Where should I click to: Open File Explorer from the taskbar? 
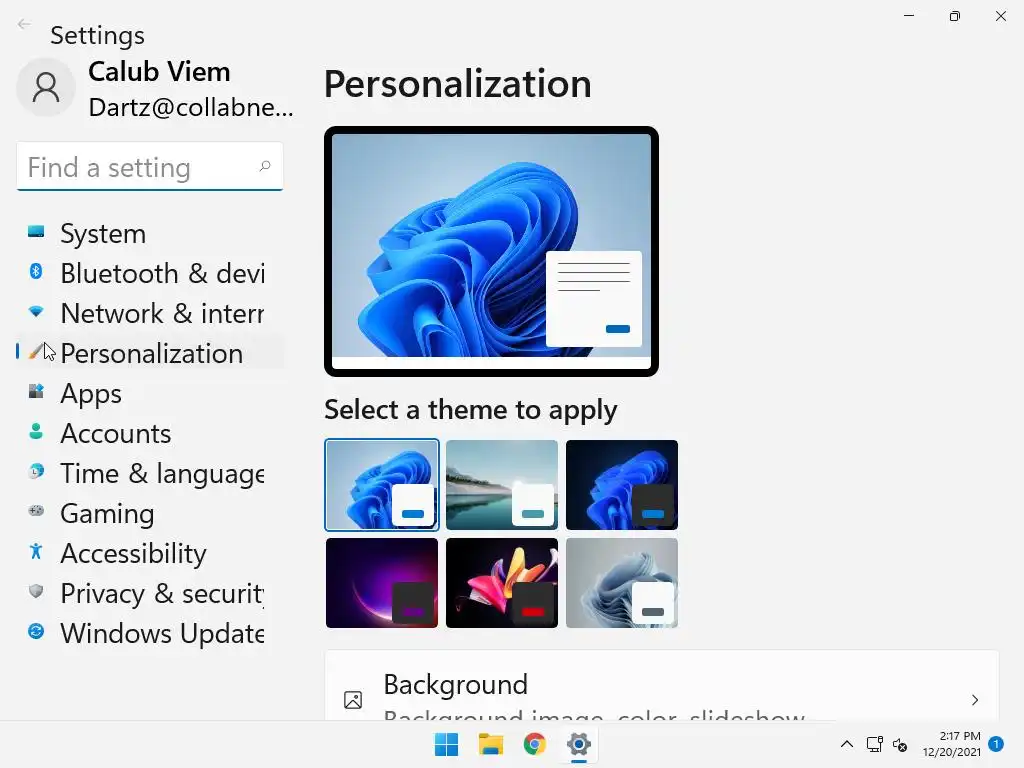(490, 744)
